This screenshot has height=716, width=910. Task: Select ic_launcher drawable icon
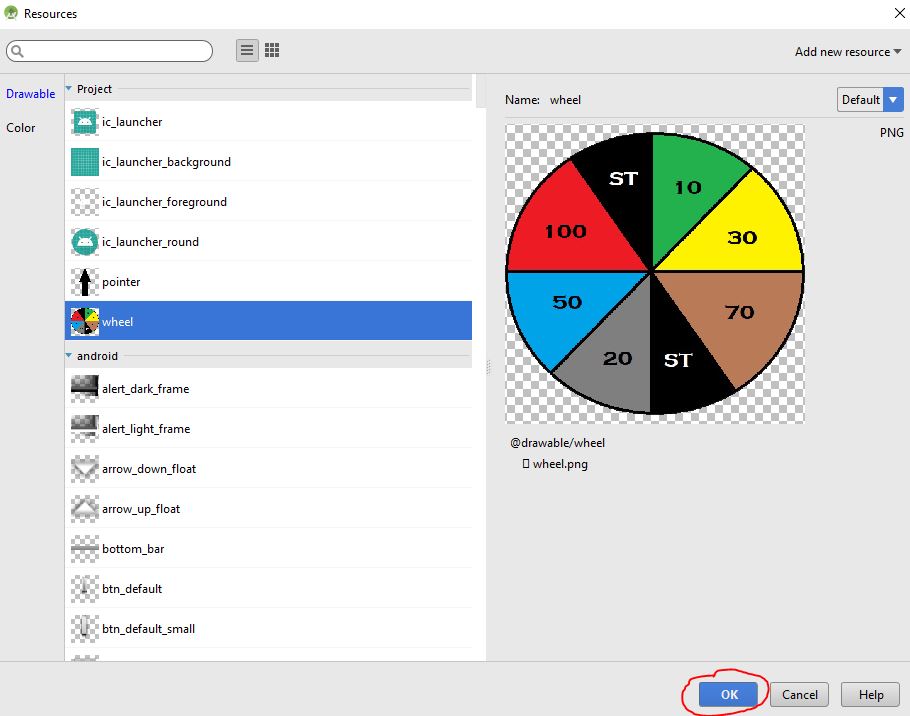pos(85,122)
